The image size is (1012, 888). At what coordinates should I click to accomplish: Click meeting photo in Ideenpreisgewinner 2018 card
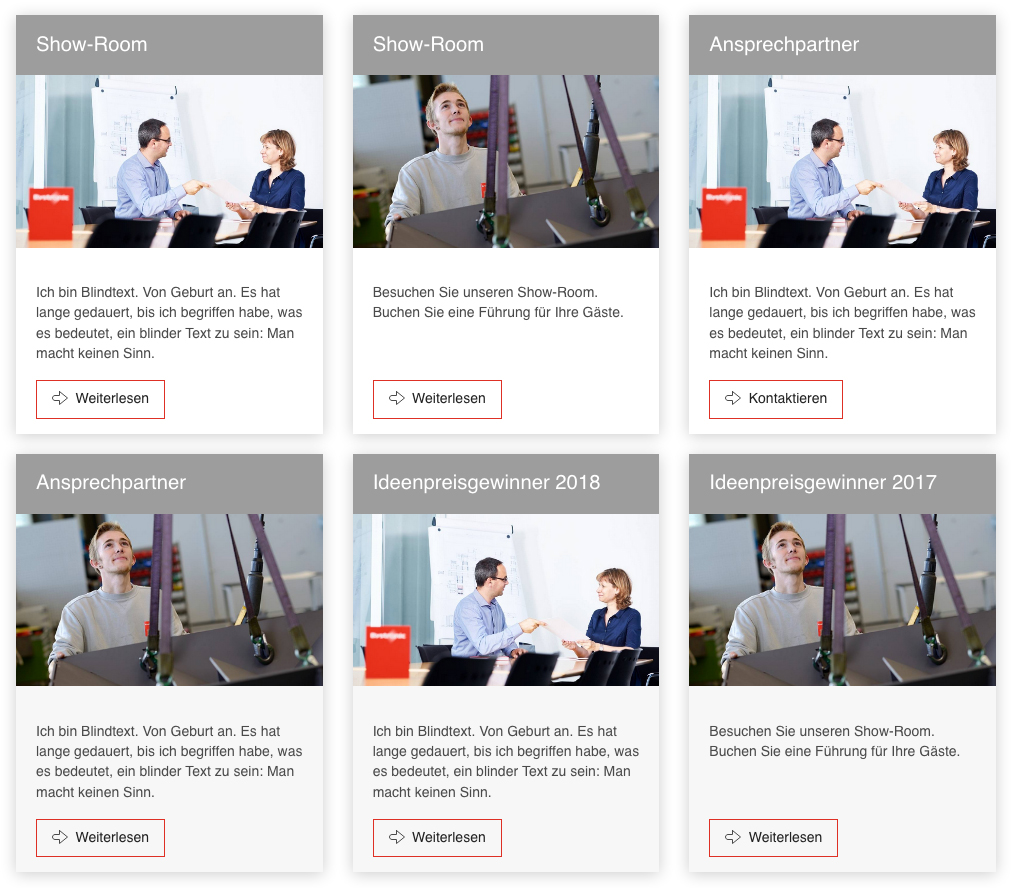click(506, 600)
